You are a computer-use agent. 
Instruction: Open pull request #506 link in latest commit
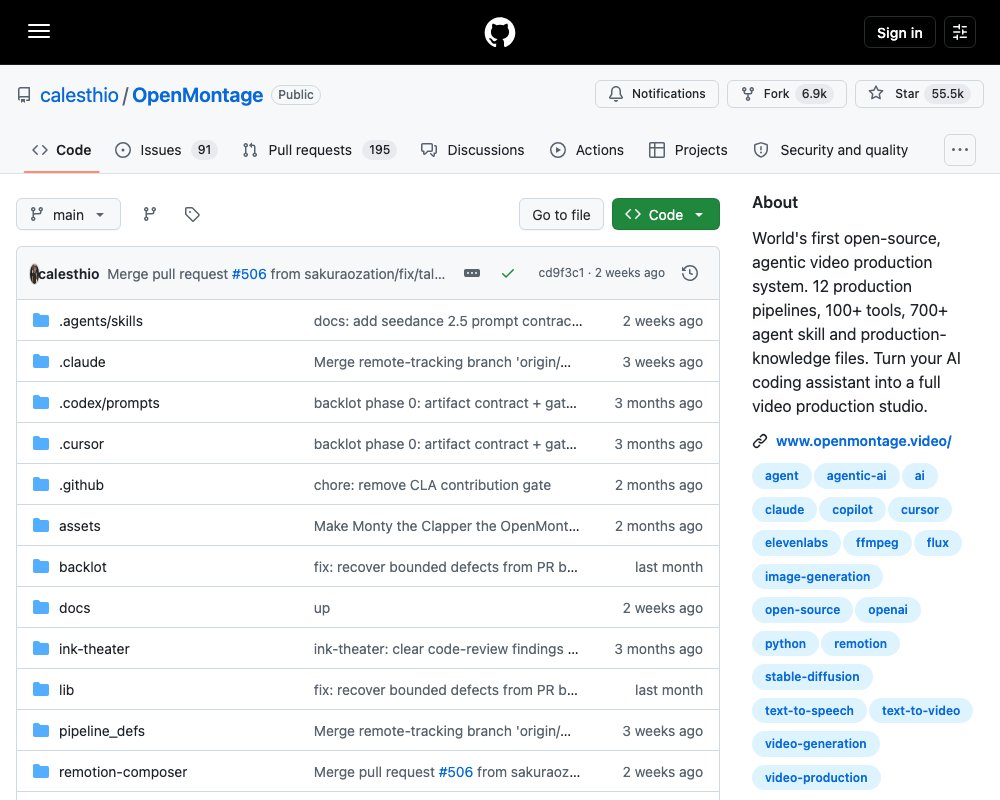[249, 274]
